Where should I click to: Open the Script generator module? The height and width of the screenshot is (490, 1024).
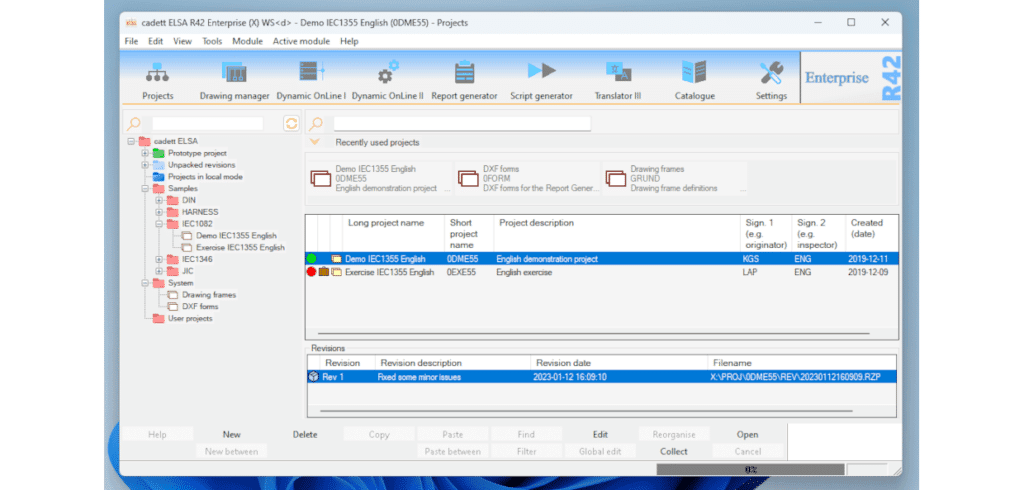coord(541,80)
